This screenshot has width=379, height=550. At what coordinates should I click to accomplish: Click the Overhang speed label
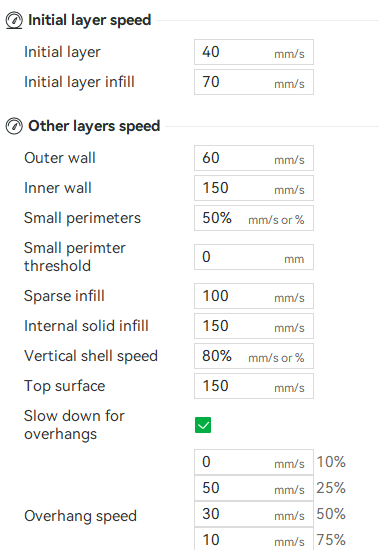click(x=80, y=516)
